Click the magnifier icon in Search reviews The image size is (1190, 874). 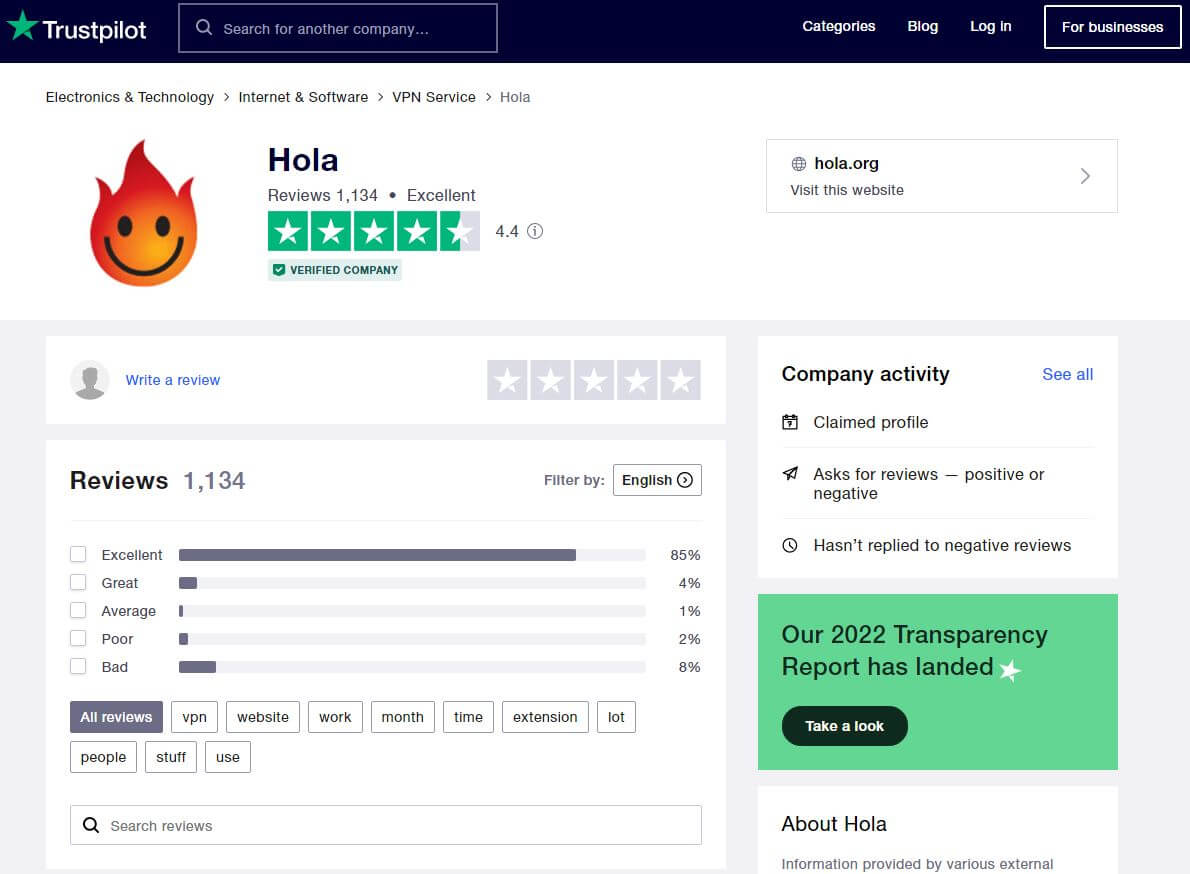point(91,825)
